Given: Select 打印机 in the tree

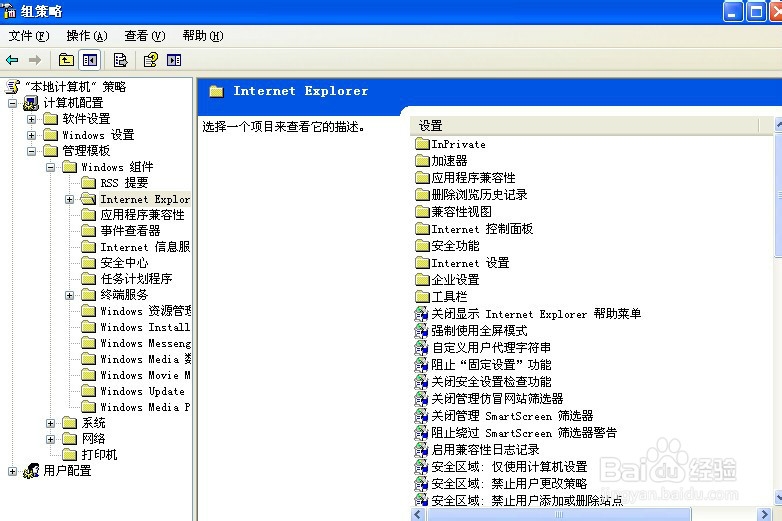Looking at the screenshot, I should coord(99,455).
